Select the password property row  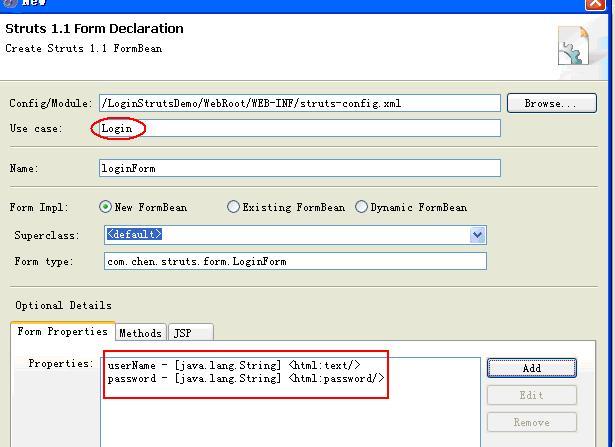pos(246,378)
